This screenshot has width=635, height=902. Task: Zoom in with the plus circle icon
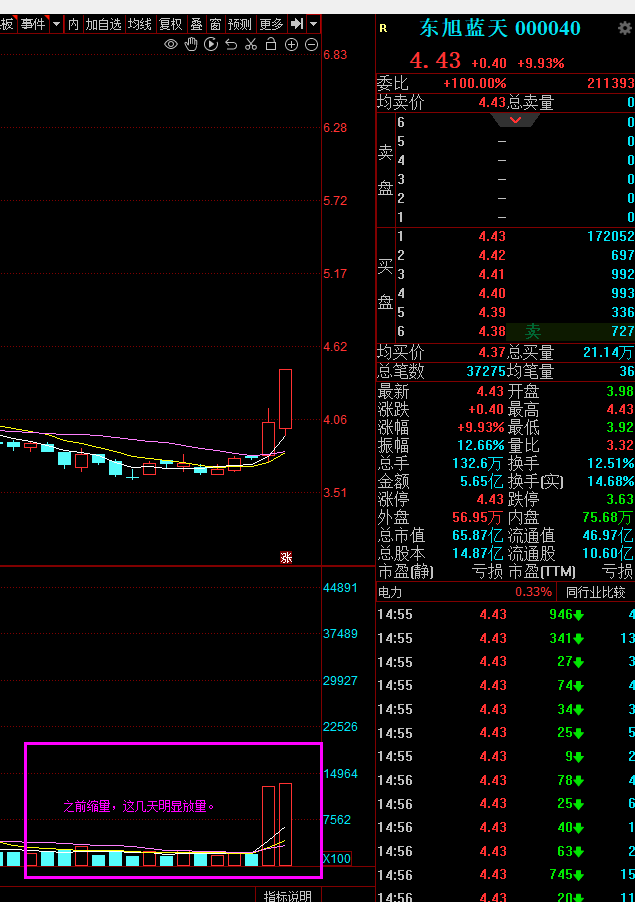click(292, 44)
